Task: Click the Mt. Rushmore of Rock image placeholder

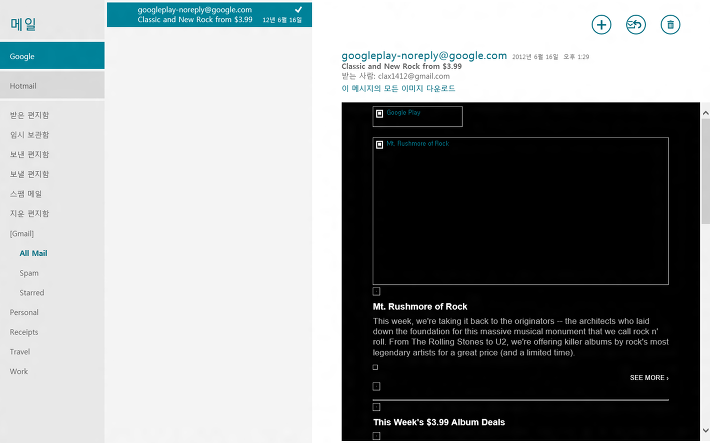Action: click(520, 211)
